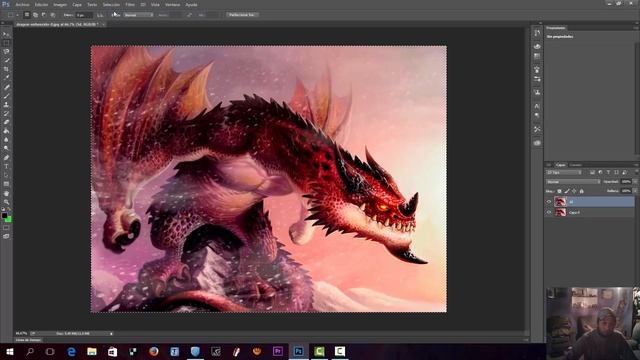The image size is (640, 360).
Task: Open status bar info arrow
Action: pyautogui.click(x=111, y=333)
